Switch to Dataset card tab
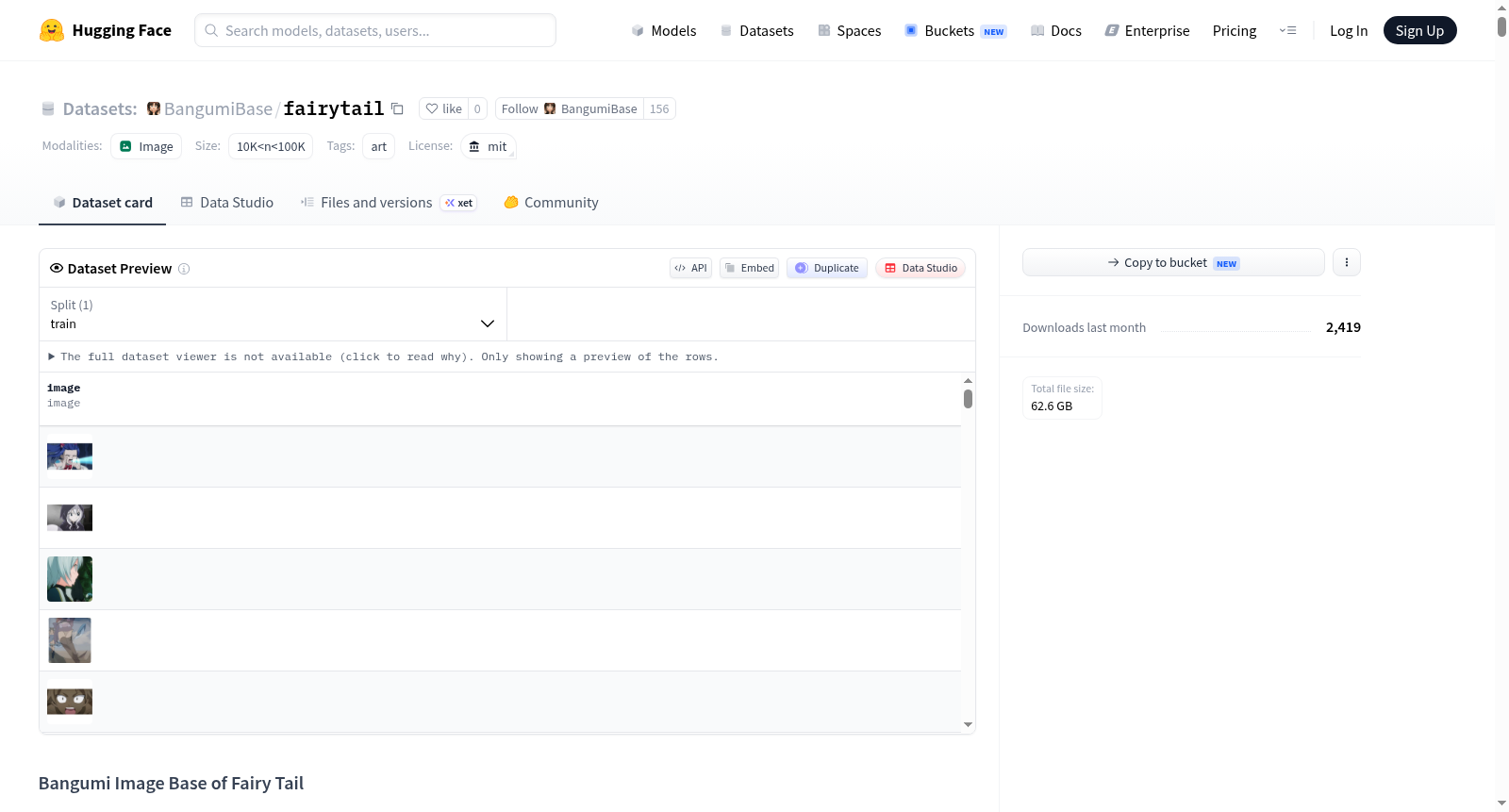The image size is (1509, 812). coord(102,203)
